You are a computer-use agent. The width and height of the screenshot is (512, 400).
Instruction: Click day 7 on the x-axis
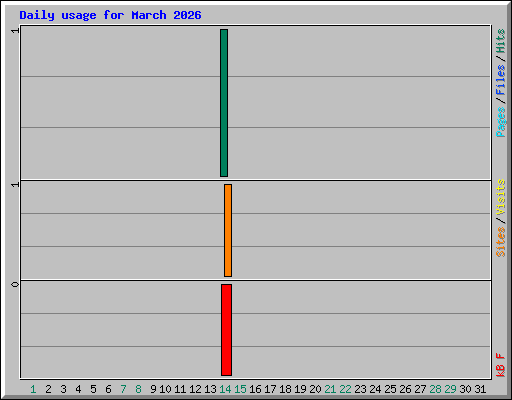coord(123,389)
